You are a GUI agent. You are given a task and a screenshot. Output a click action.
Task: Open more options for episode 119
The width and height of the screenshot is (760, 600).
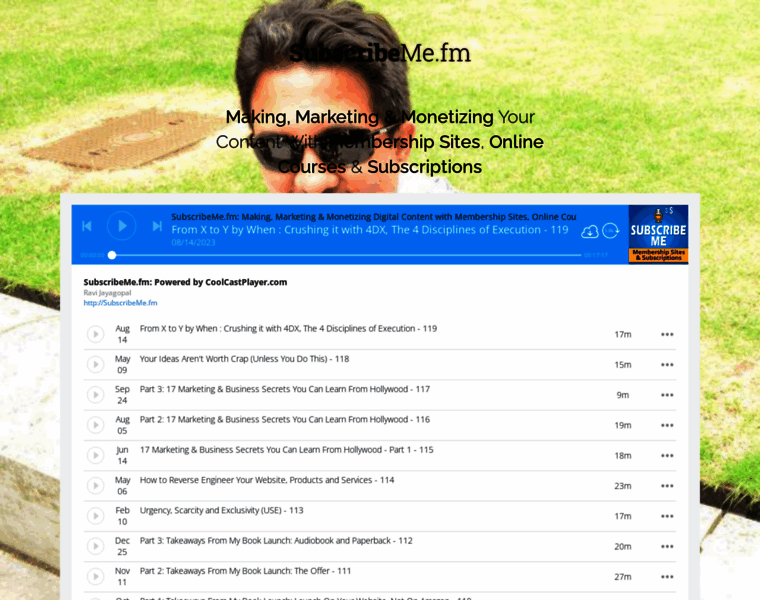pos(667,334)
